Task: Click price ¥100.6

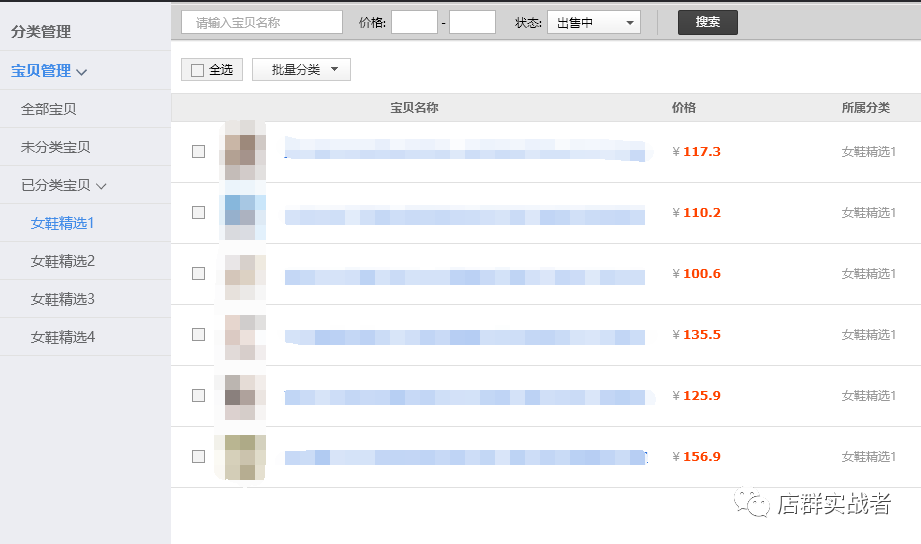Action: (x=697, y=274)
